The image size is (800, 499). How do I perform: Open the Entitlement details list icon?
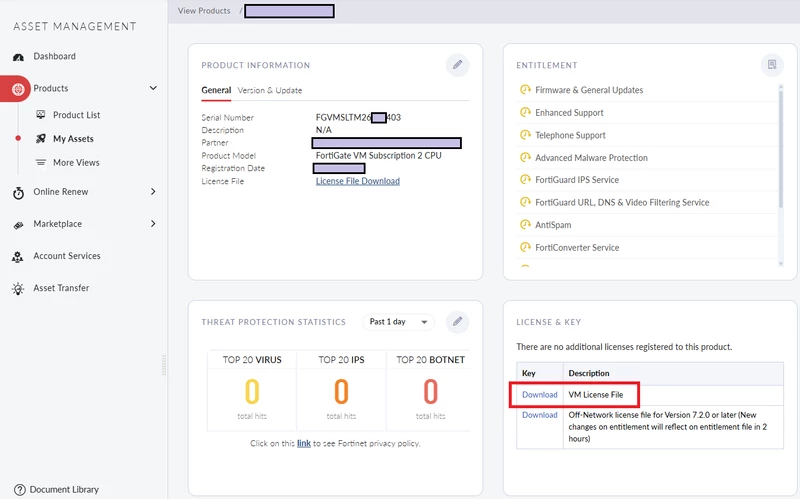coord(772,65)
